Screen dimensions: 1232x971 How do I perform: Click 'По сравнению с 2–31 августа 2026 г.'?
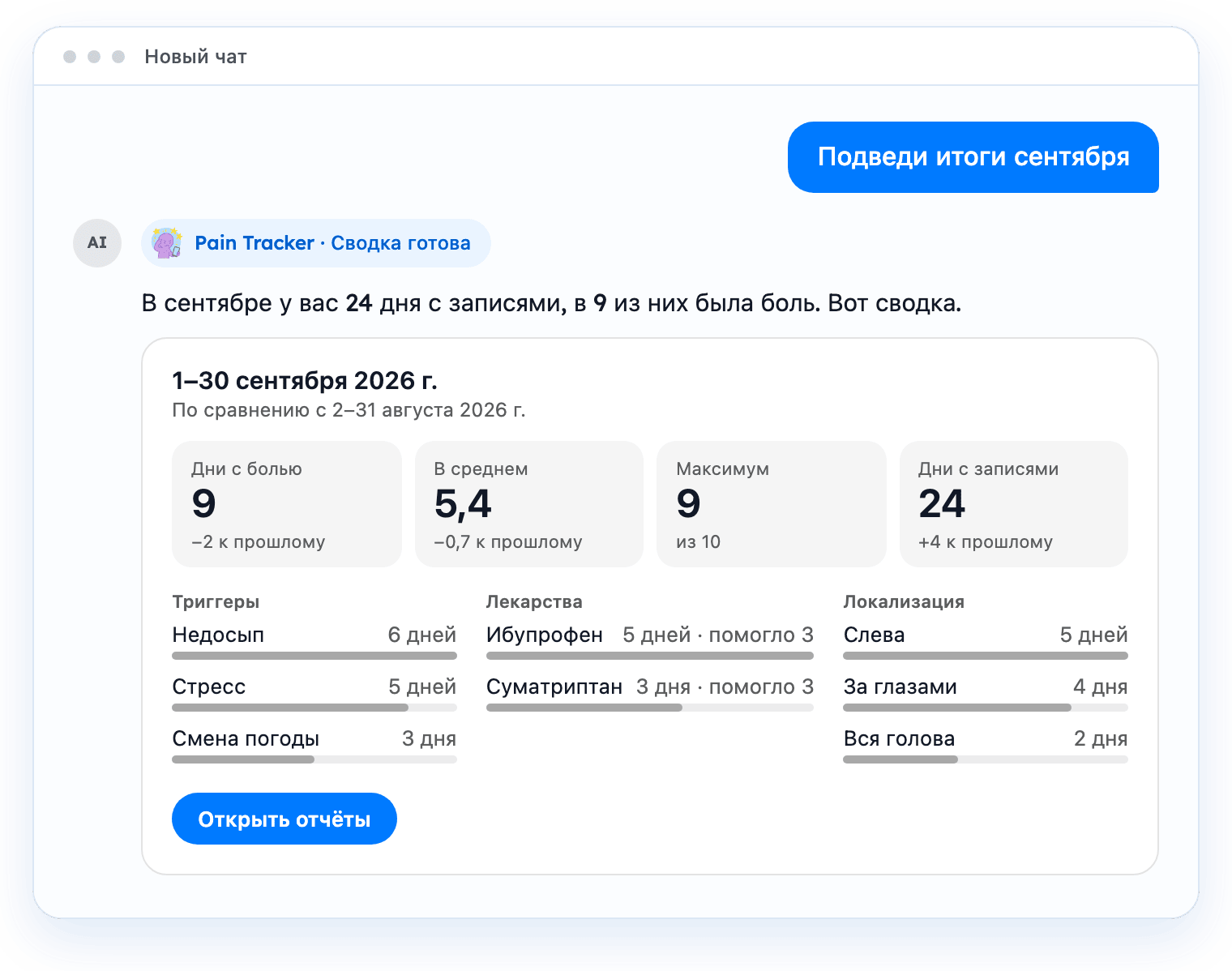pos(349,410)
